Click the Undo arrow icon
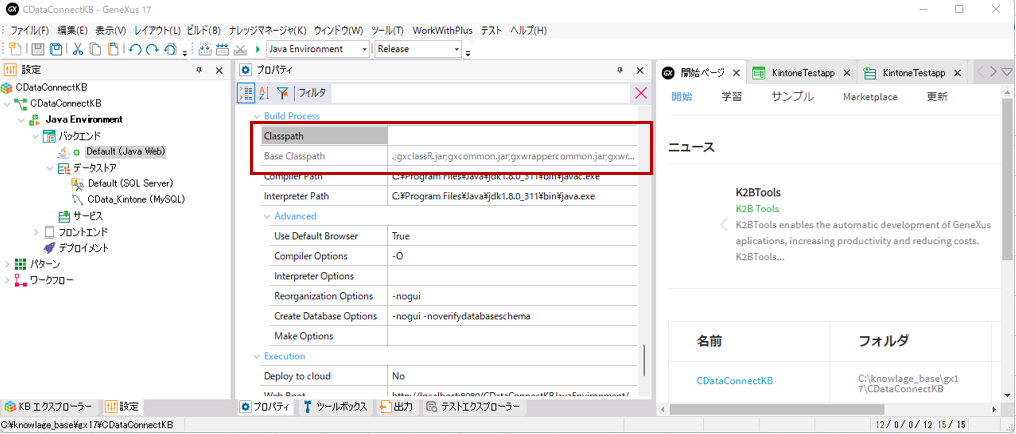 point(135,49)
